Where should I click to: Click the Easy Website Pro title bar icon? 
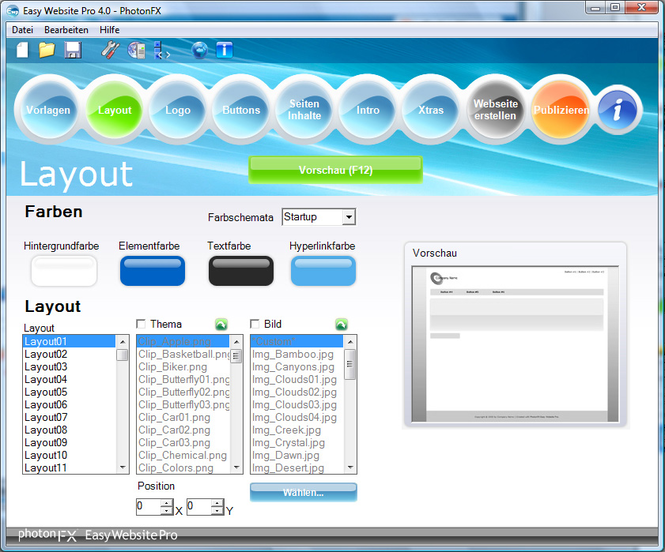pyautogui.click(x=13, y=11)
